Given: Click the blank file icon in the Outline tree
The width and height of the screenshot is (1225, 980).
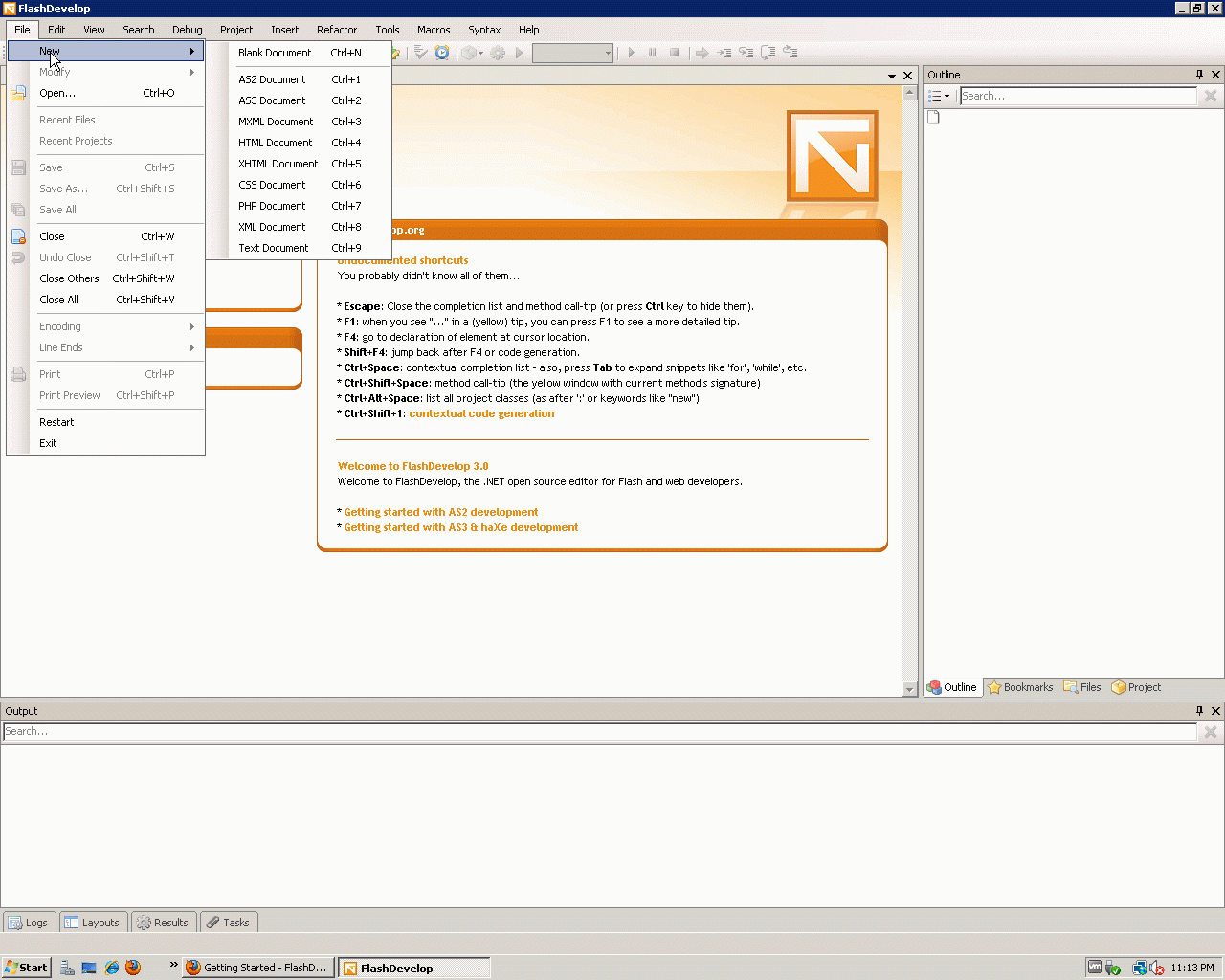Looking at the screenshot, I should pos(933,117).
